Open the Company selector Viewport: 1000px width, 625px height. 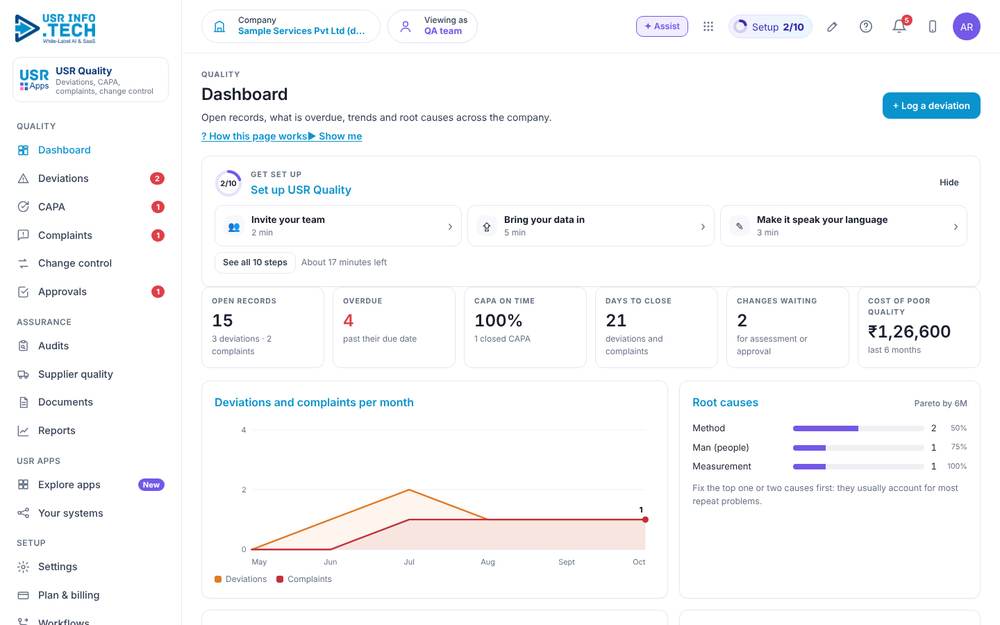tap(291, 27)
